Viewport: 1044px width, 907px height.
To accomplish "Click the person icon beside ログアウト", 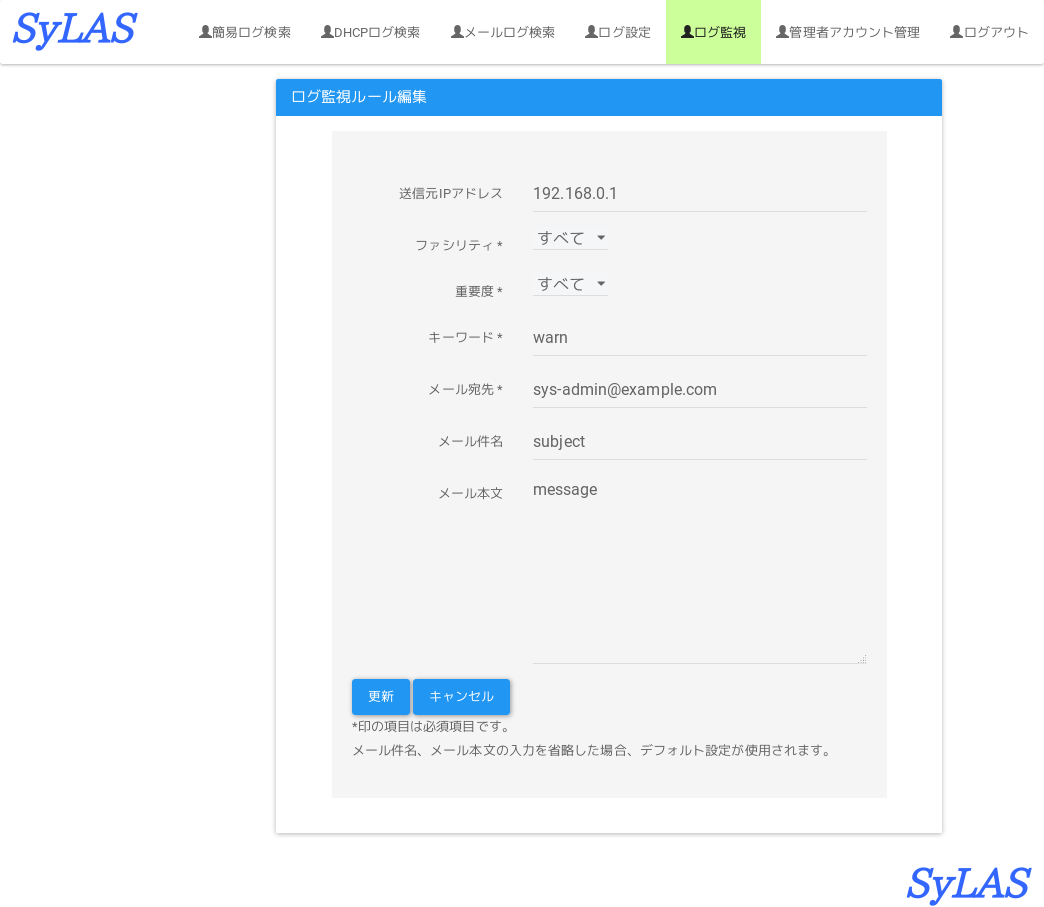I will pyautogui.click(x=956, y=31).
